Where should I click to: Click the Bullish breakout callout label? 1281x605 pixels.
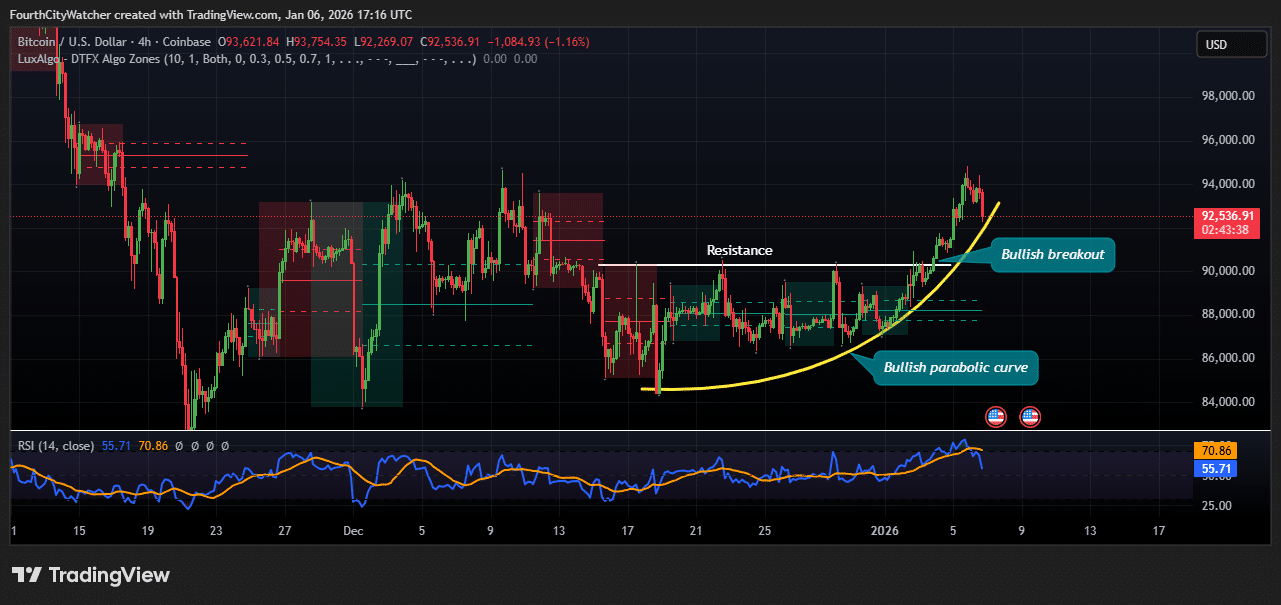click(1052, 254)
